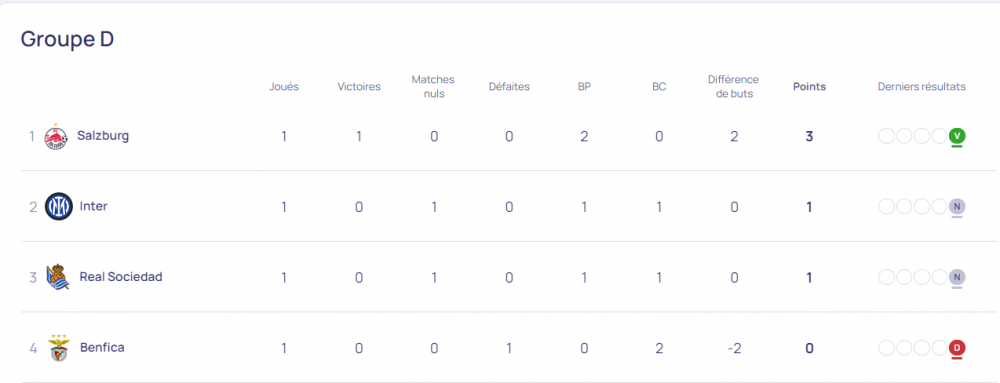Click the Inter club crest

[x=58, y=206]
